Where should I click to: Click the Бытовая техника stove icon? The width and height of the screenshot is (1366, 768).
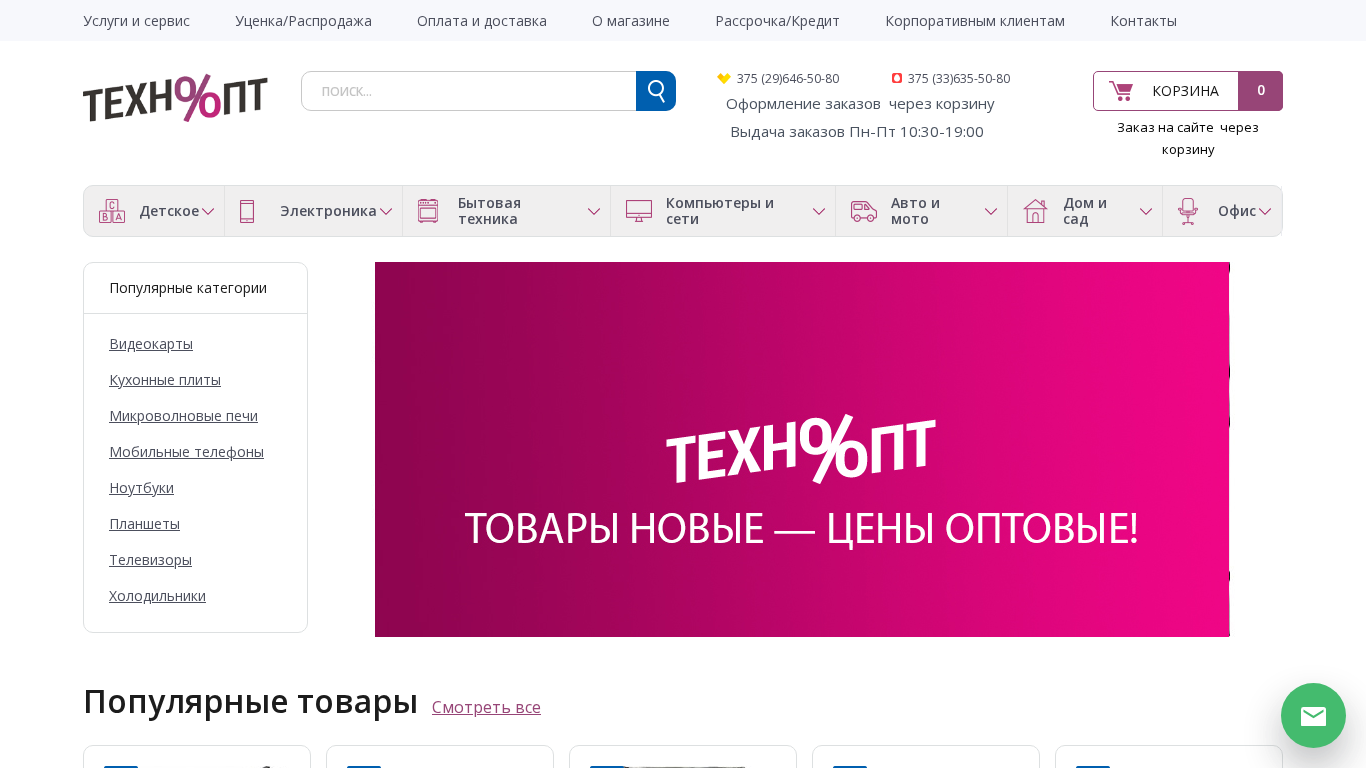pos(428,211)
